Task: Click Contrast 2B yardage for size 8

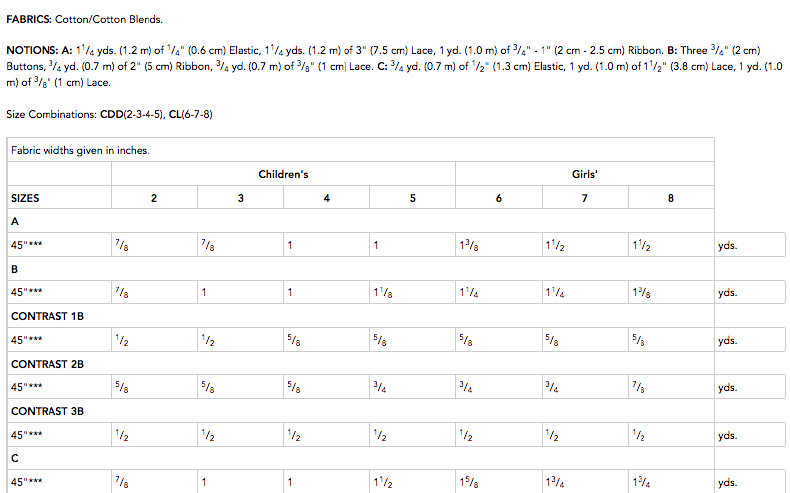Action: (639, 387)
